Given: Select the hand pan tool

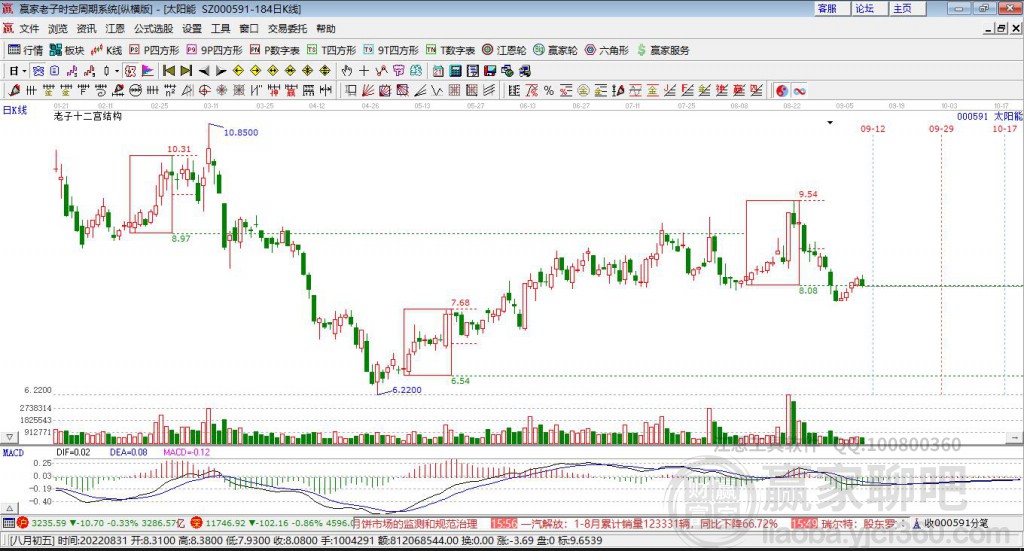Looking at the screenshot, I should point(346,71).
